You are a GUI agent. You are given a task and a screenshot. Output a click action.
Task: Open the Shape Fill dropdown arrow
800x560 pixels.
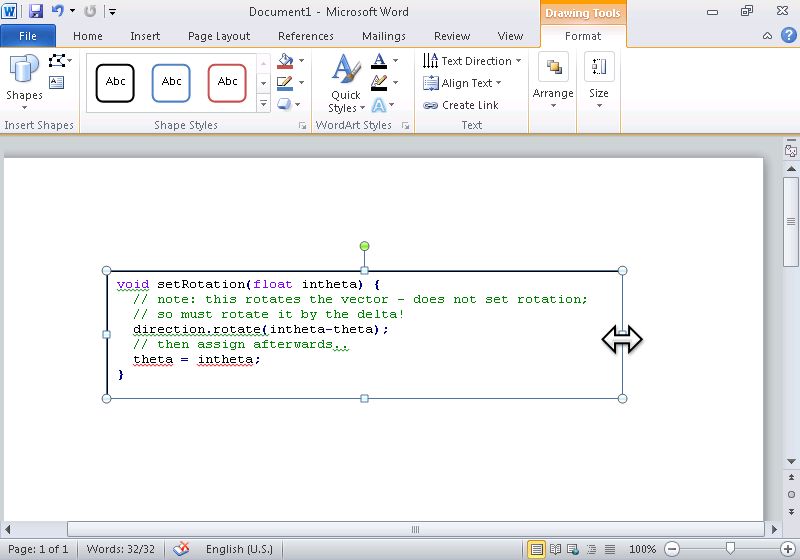coord(302,61)
